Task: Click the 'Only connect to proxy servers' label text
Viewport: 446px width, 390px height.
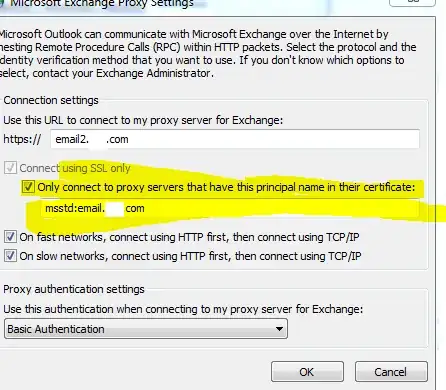Action: 226,187
